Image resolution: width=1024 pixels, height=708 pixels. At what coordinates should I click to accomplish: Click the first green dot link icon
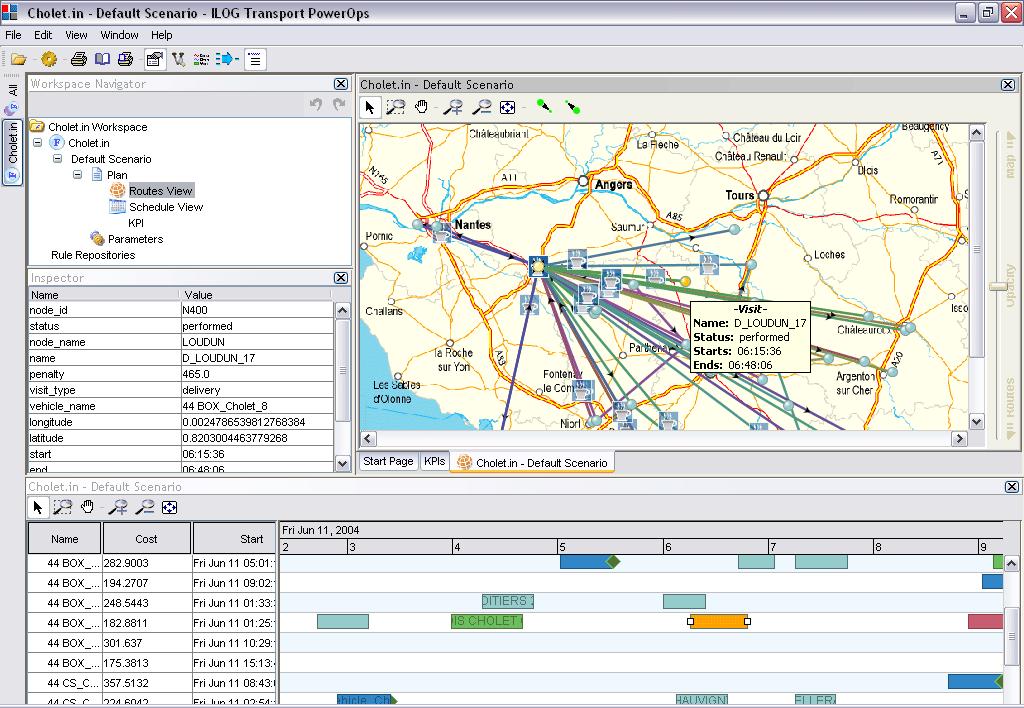point(543,106)
